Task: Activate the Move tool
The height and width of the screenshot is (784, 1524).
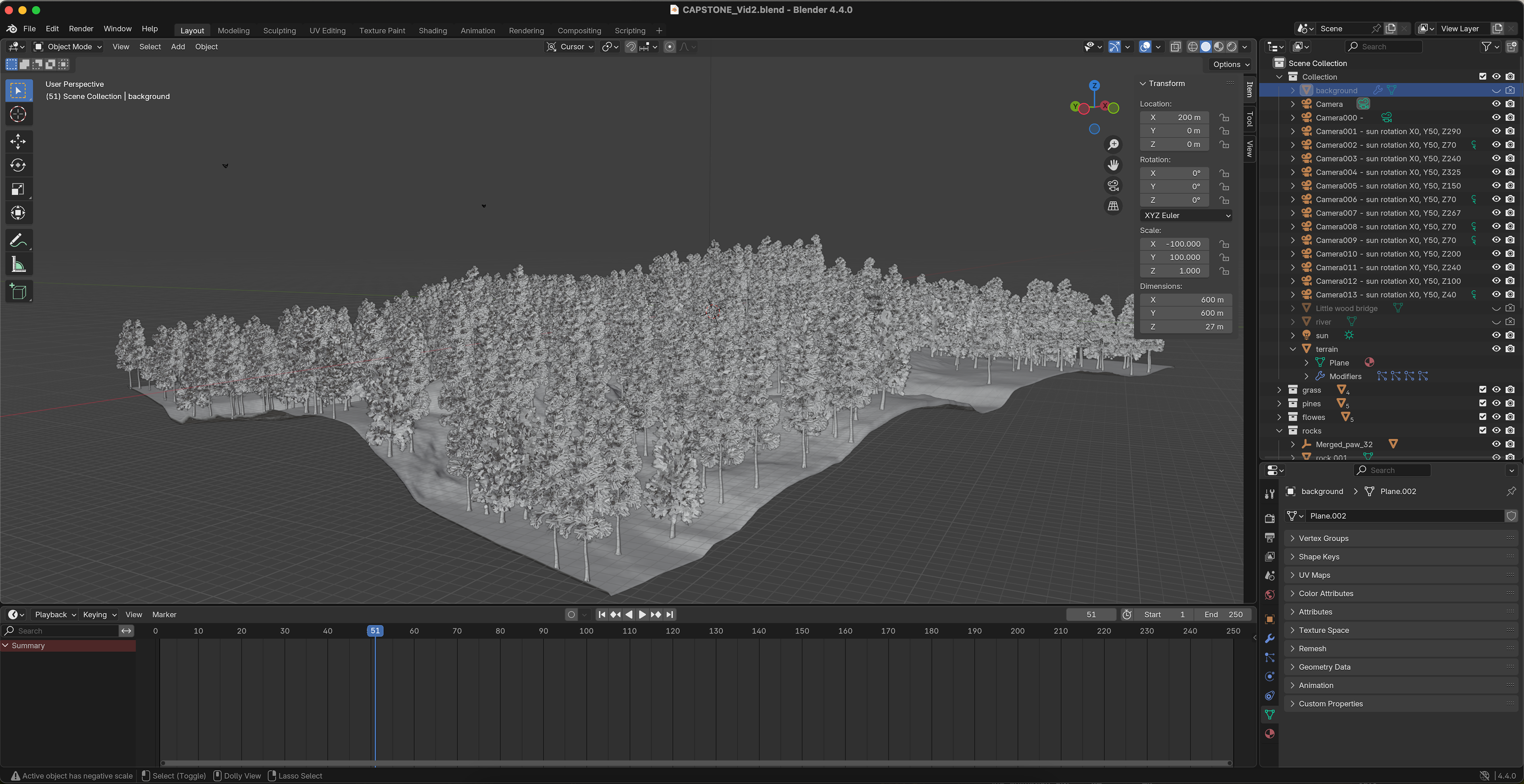Action: coord(18,141)
